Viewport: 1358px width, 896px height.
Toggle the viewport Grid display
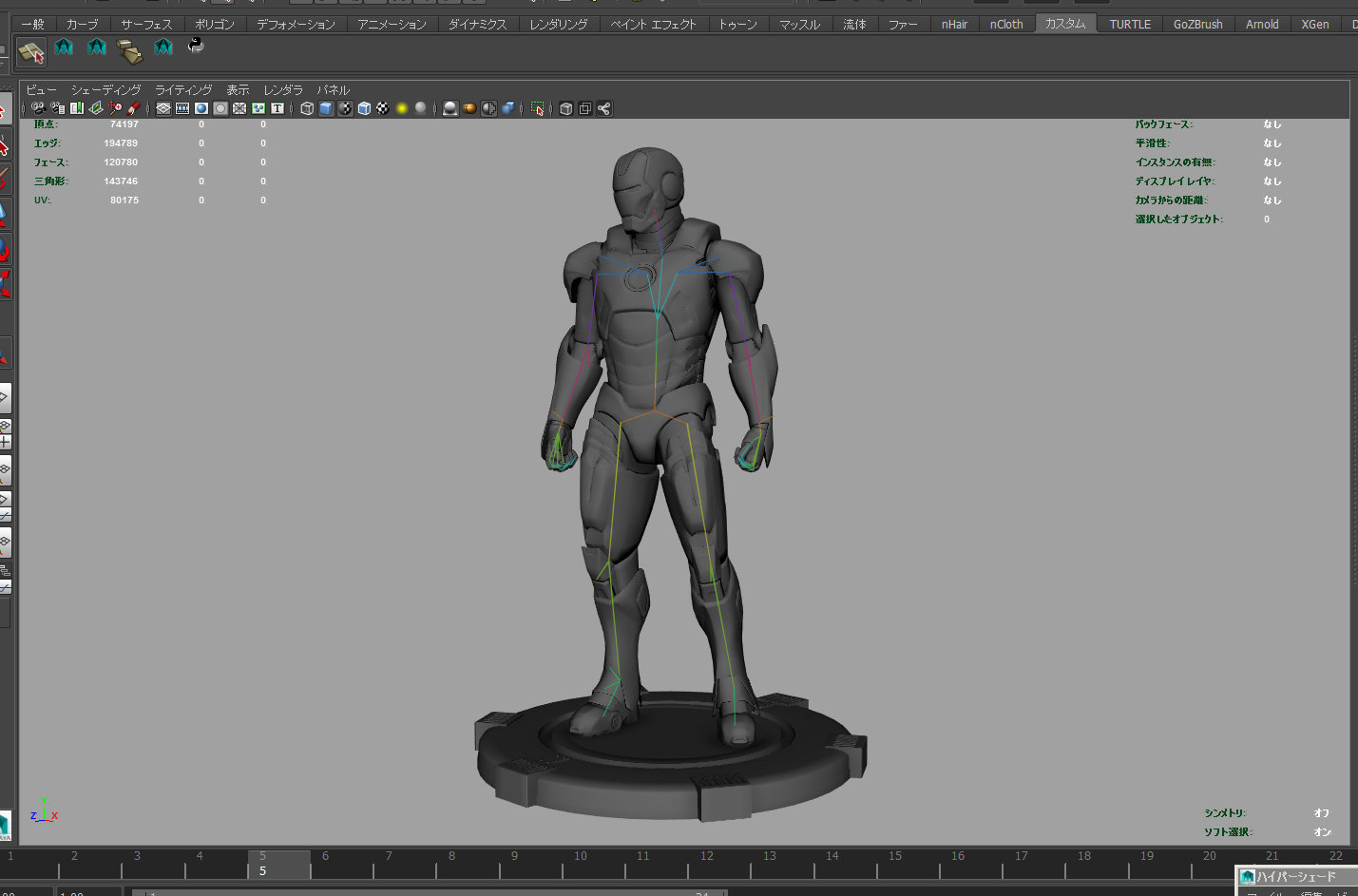(x=163, y=108)
